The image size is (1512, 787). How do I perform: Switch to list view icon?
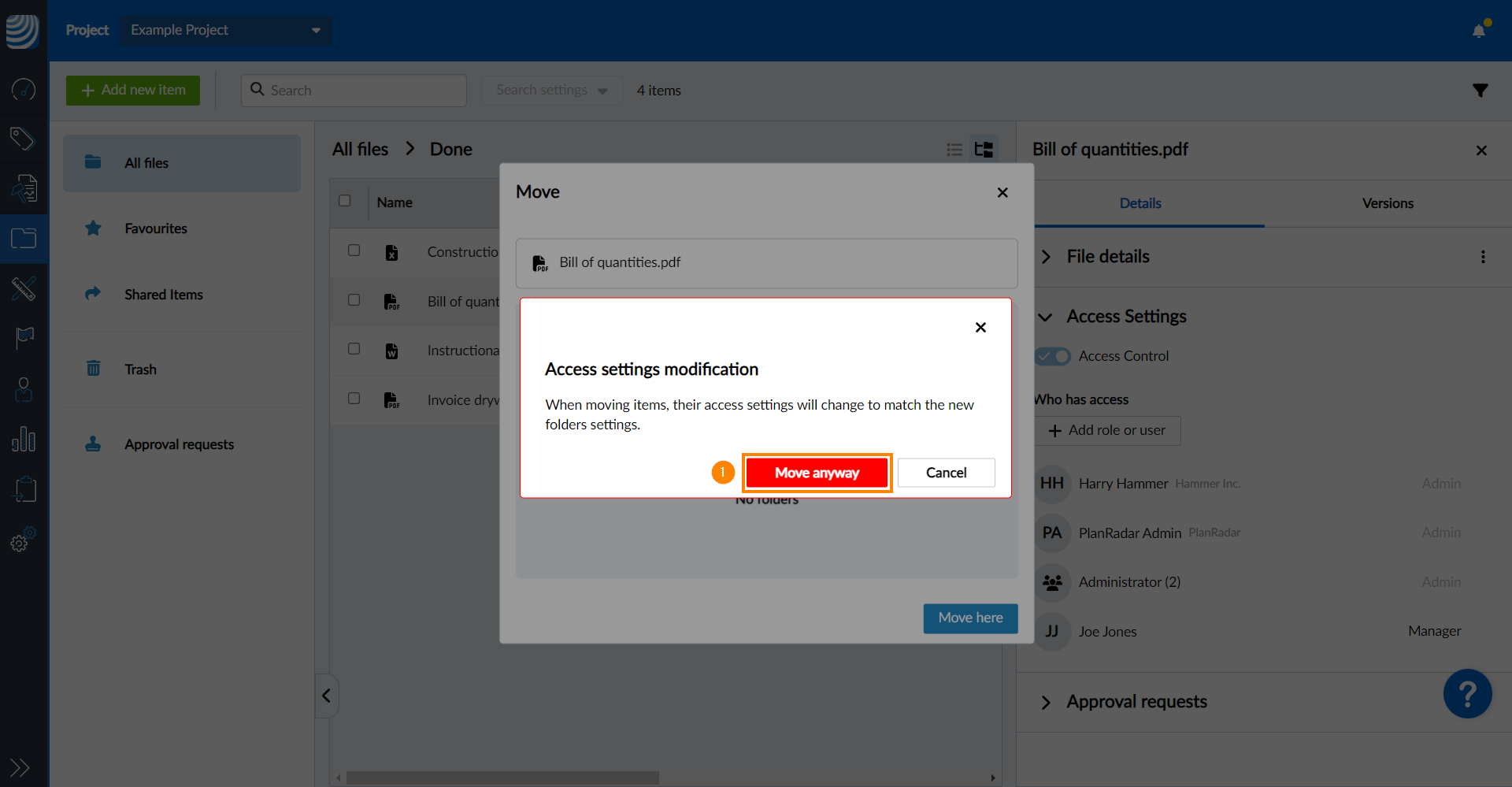tap(954, 150)
